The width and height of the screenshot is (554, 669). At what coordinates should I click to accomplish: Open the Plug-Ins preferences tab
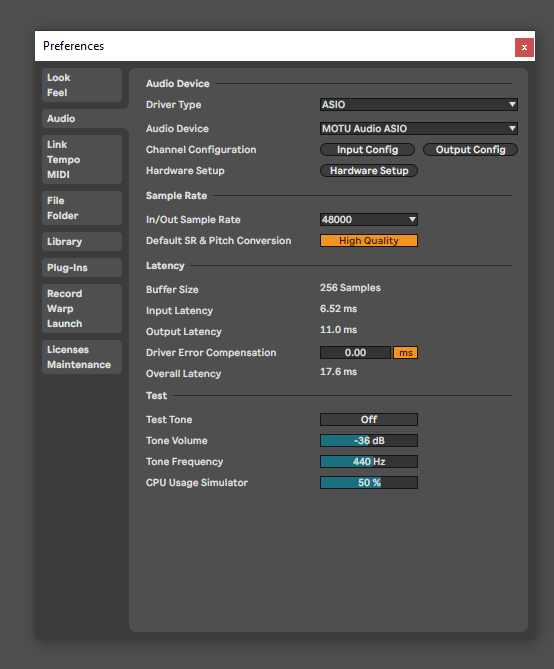[x=82, y=268]
